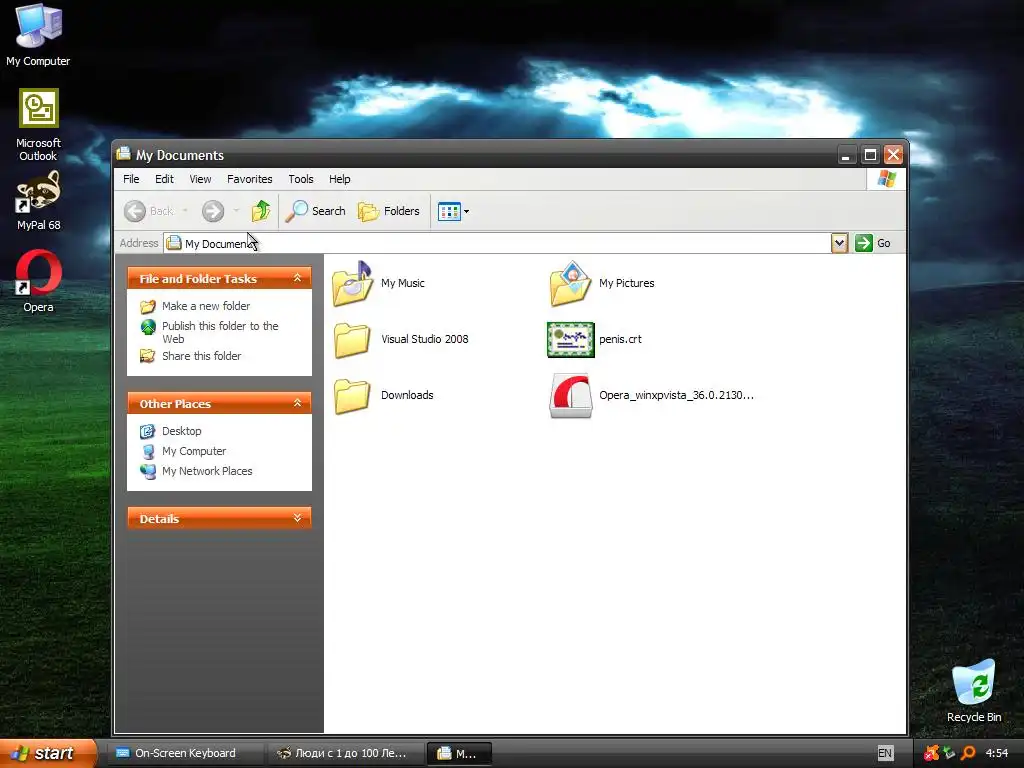Open the Help menu

(x=339, y=179)
